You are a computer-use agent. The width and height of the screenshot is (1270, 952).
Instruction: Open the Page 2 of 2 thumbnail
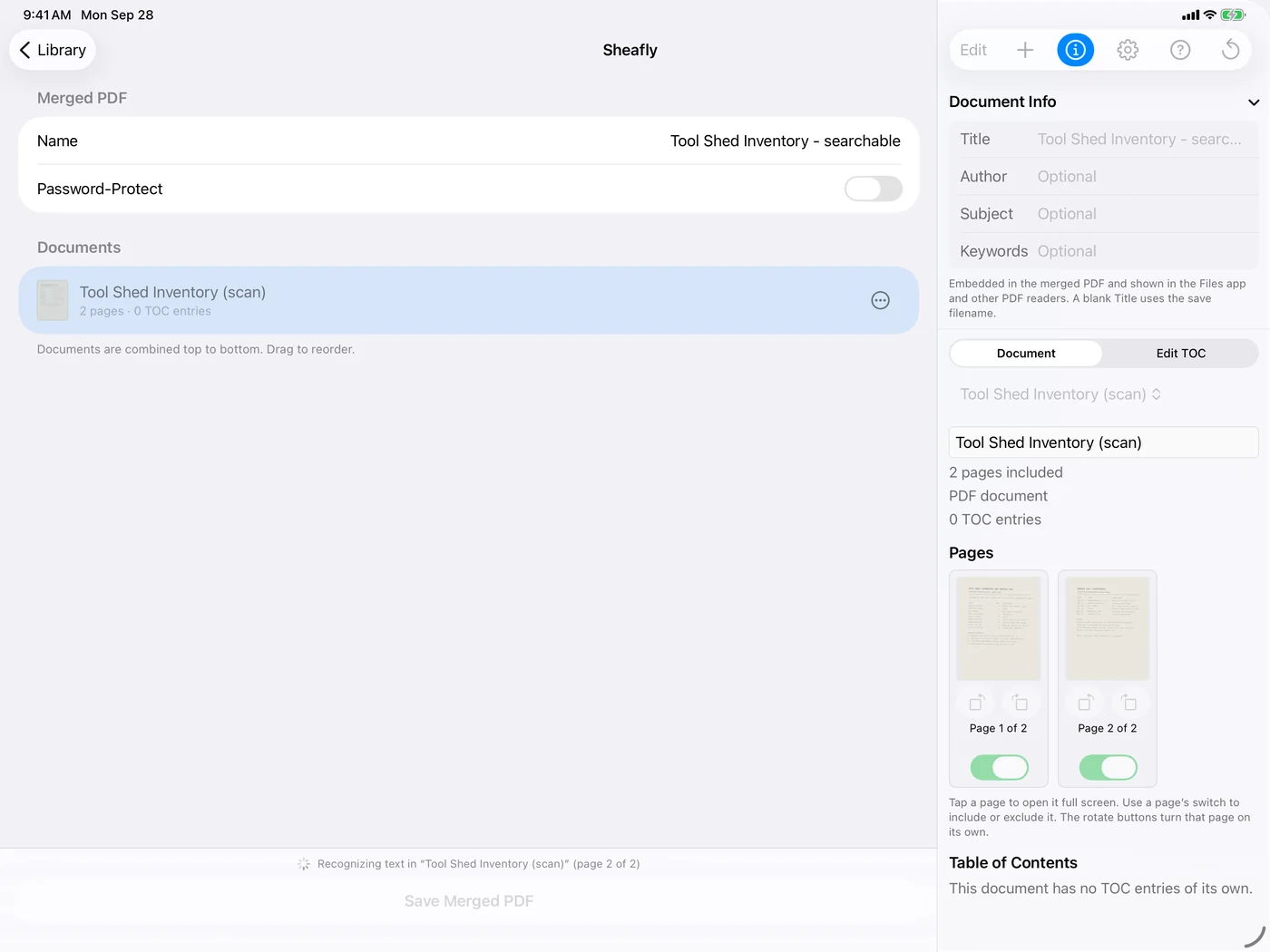point(1108,628)
